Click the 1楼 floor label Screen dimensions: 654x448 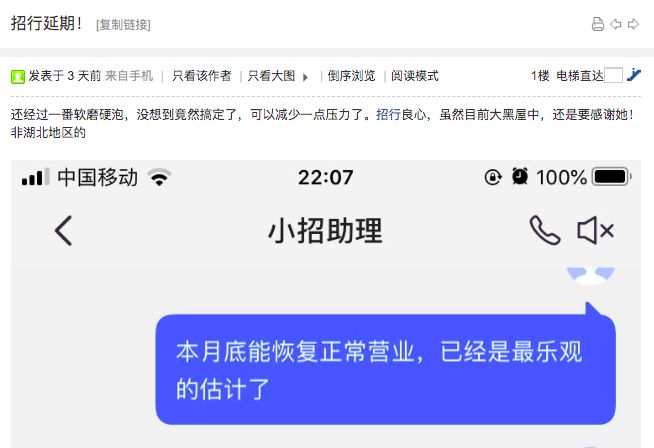(540, 76)
